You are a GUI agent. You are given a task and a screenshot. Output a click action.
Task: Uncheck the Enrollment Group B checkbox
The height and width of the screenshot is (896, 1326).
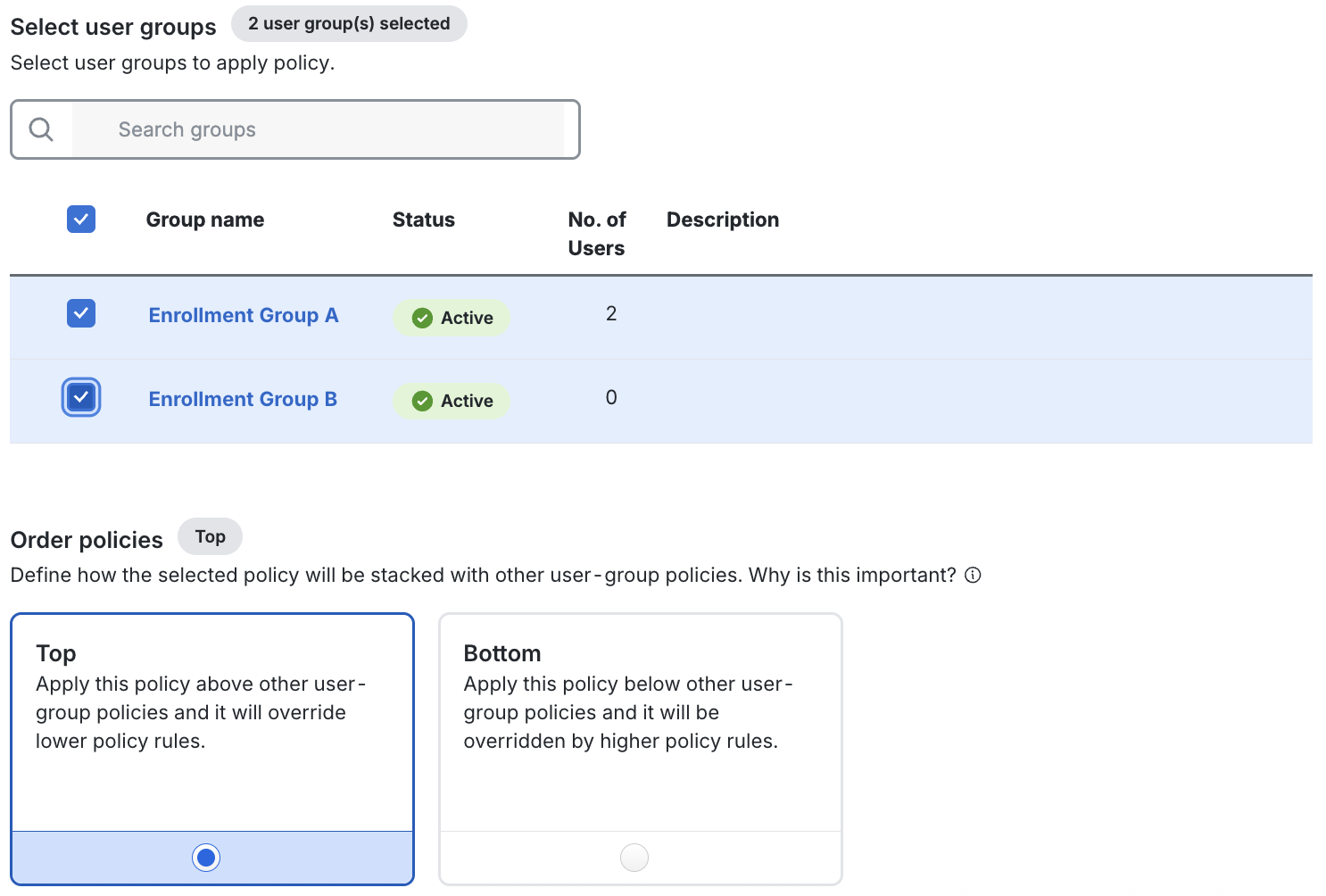(x=80, y=397)
